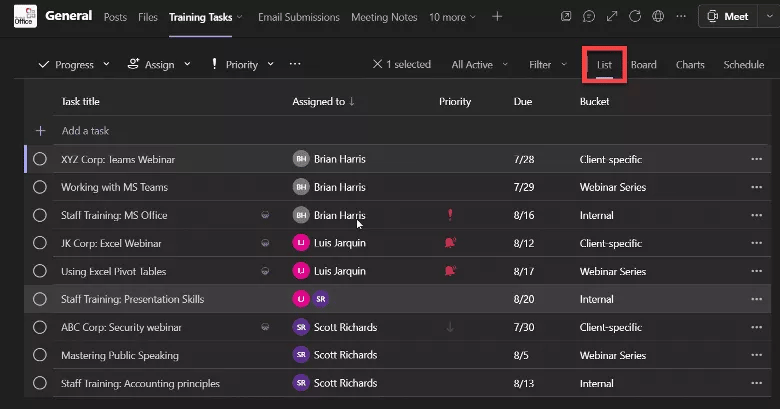Mark JK Corp: Excel Webinar task complete
780x410 pixels.
pyautogui.click(x=40, y=243)
